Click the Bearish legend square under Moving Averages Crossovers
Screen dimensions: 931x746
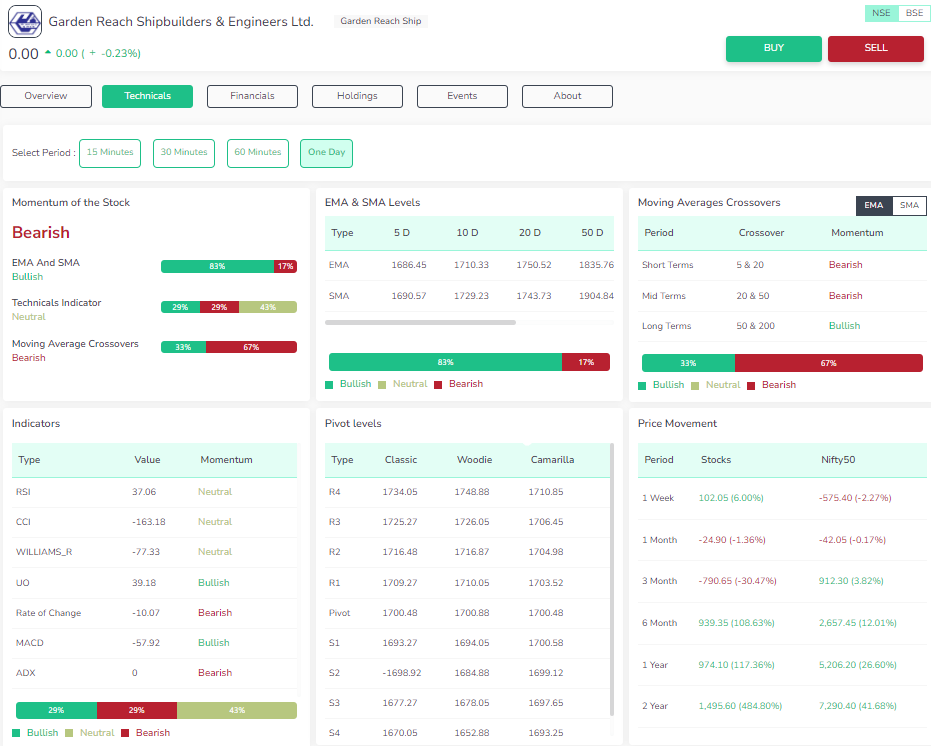[752, 385]
